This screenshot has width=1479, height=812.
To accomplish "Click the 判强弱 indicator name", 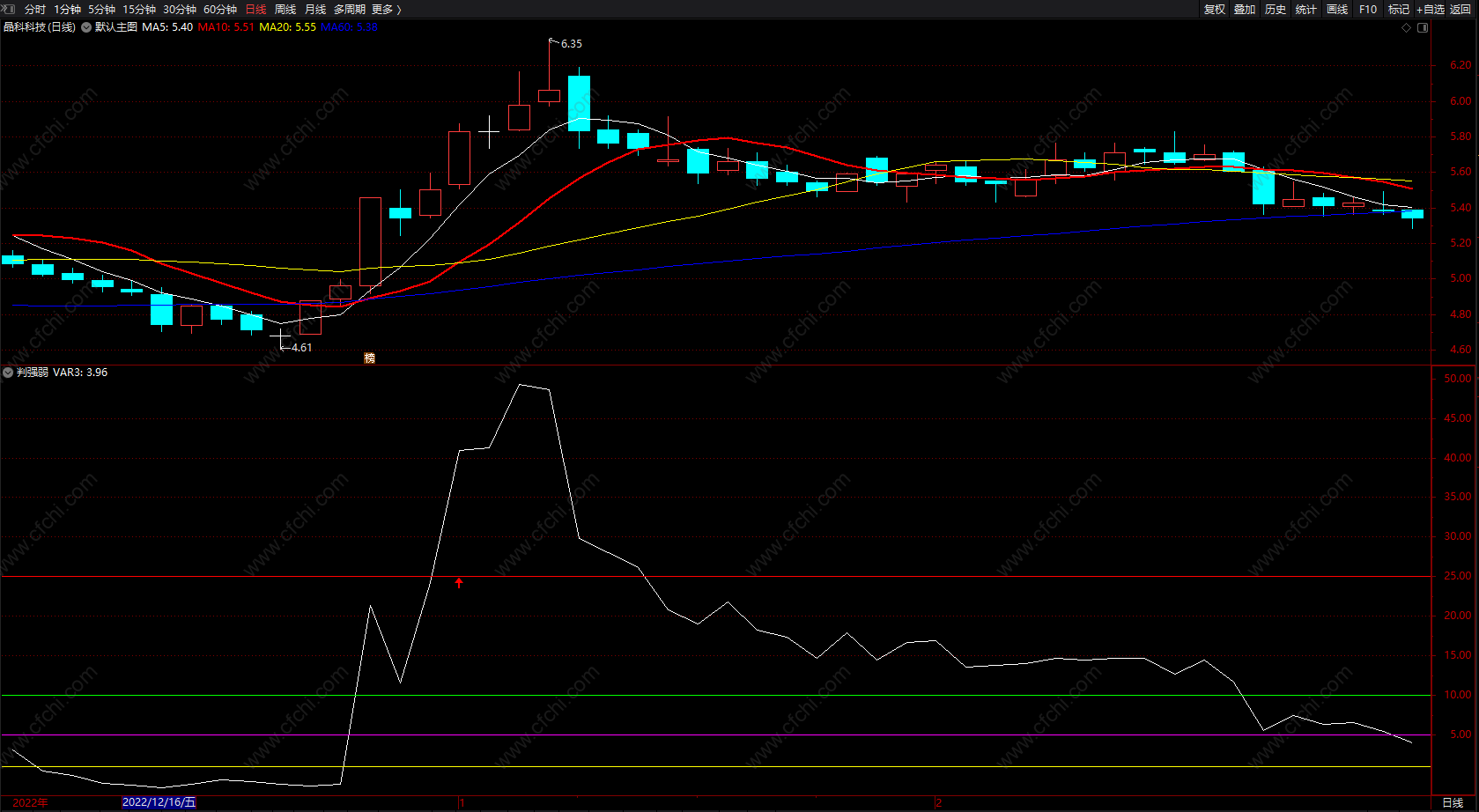I will (33, 373).
